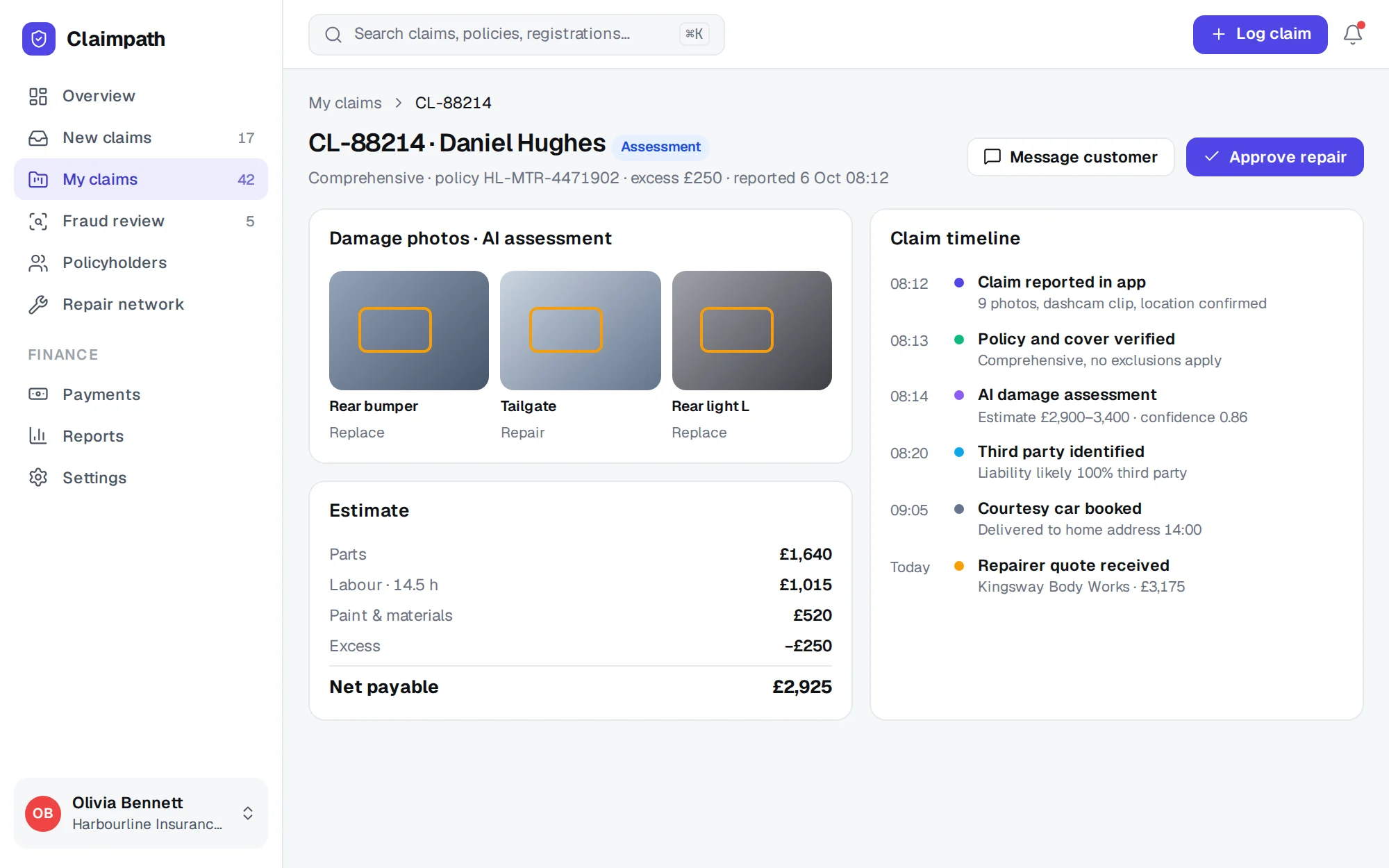The height and width of the screenshot is (868, 1389).
Task: Open Policyholders page
Action: 141,262
